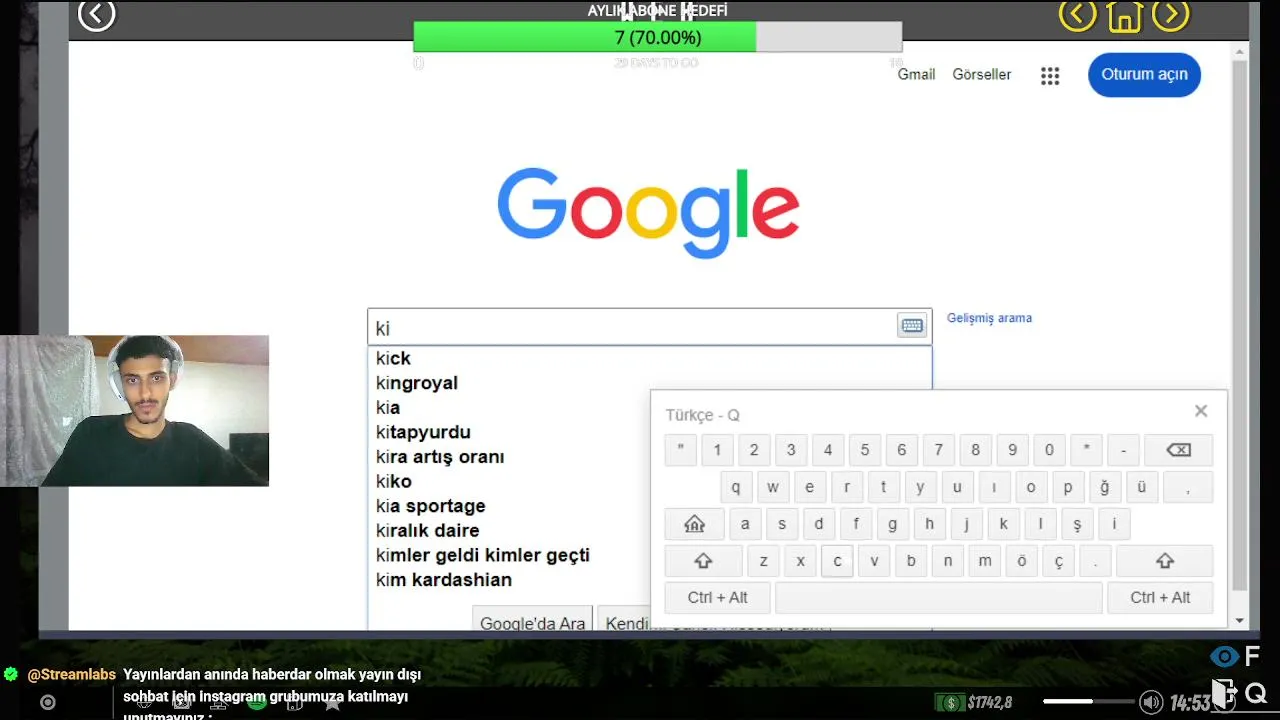Click the 'z' key on virtual keyboard

(763, 561)
